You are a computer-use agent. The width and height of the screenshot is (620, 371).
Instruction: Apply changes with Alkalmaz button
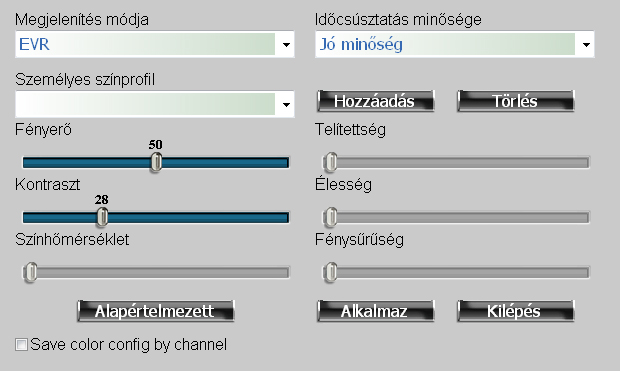coord(375,311)
